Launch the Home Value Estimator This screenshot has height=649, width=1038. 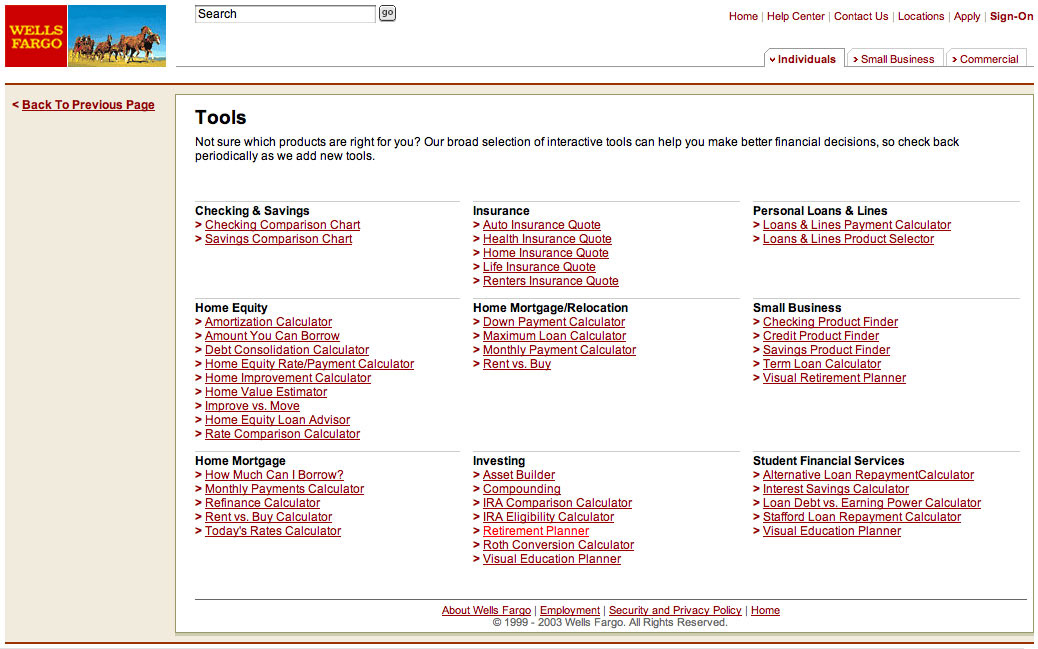coord(265,391)
